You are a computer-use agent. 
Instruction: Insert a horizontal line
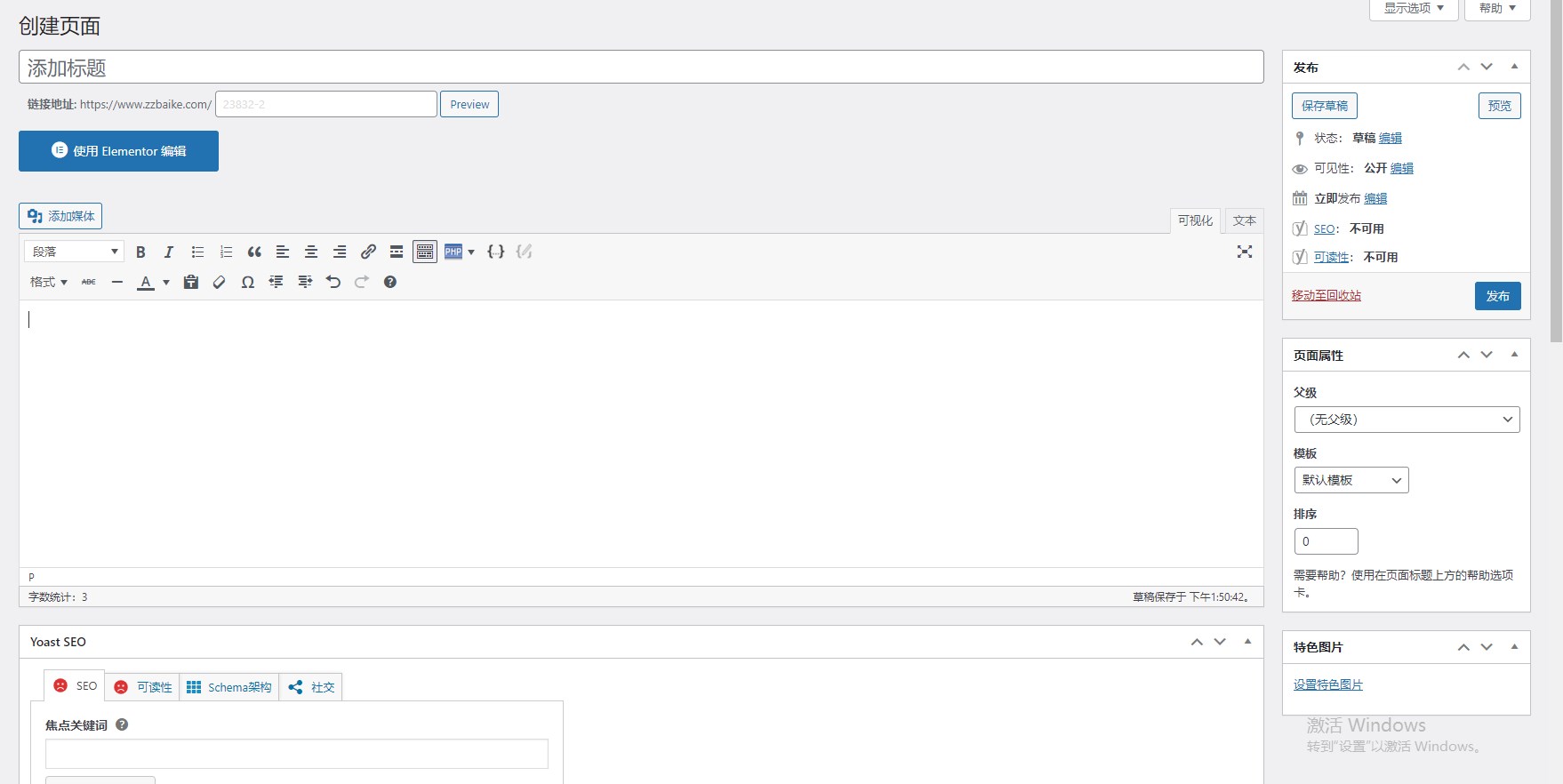pos(117,283)
